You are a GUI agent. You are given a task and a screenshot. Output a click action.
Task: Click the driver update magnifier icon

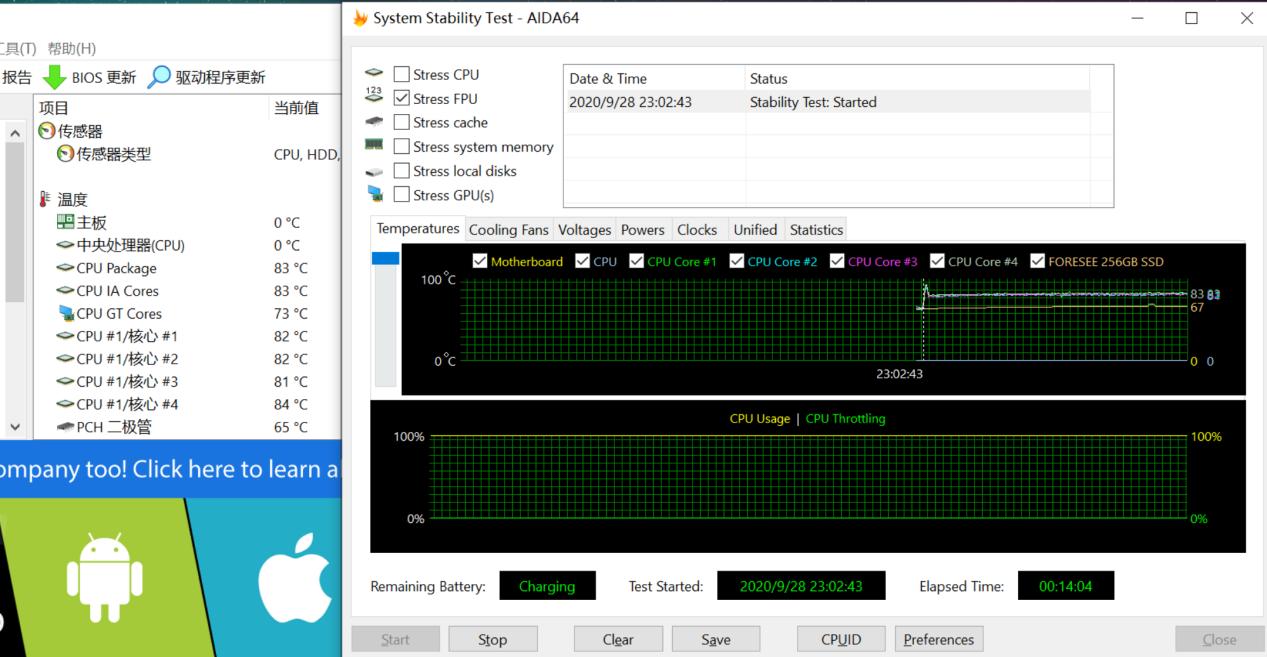[159, 77]
